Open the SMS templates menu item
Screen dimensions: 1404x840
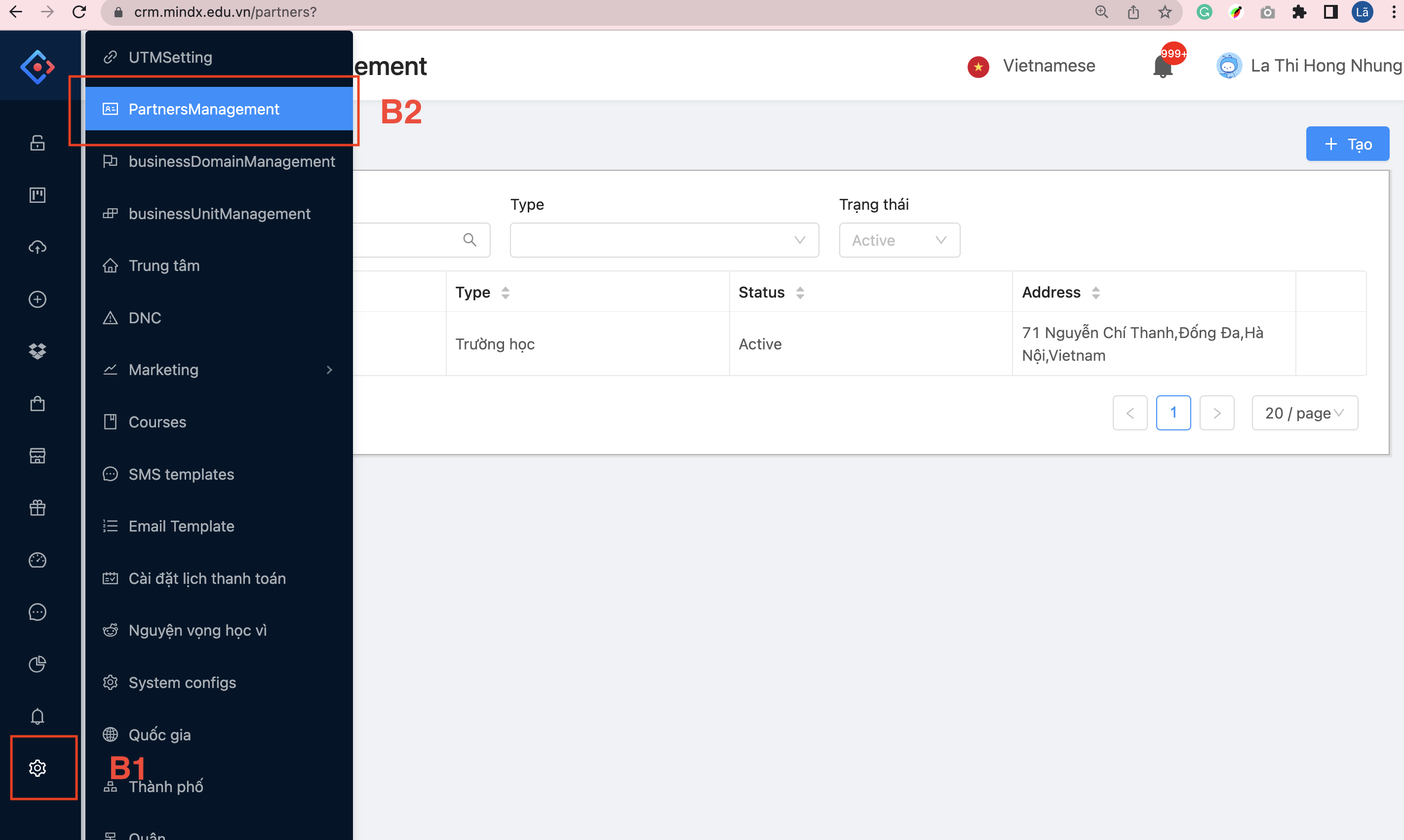[x=181, y=474]
